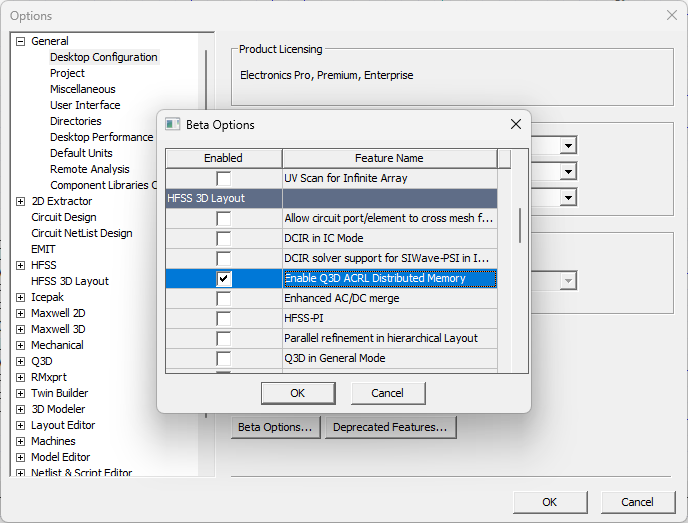The width and height of the screenshot is (688, 523).
Task: Check DCIR solver support for SIWave-PSI
Action: (x=224, y=258)
